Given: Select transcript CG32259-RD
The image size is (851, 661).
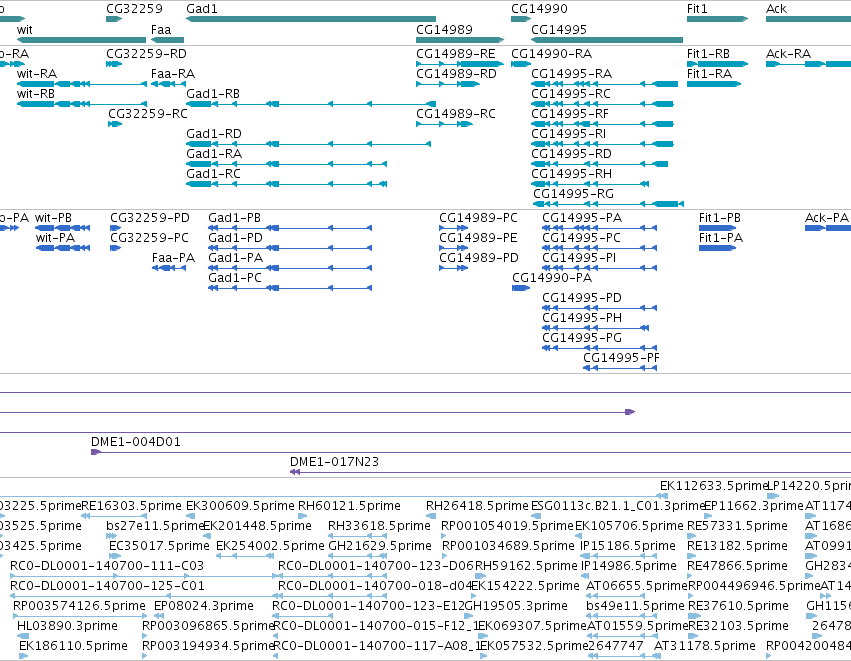Looking at the screenshot, I should point(114,64).
